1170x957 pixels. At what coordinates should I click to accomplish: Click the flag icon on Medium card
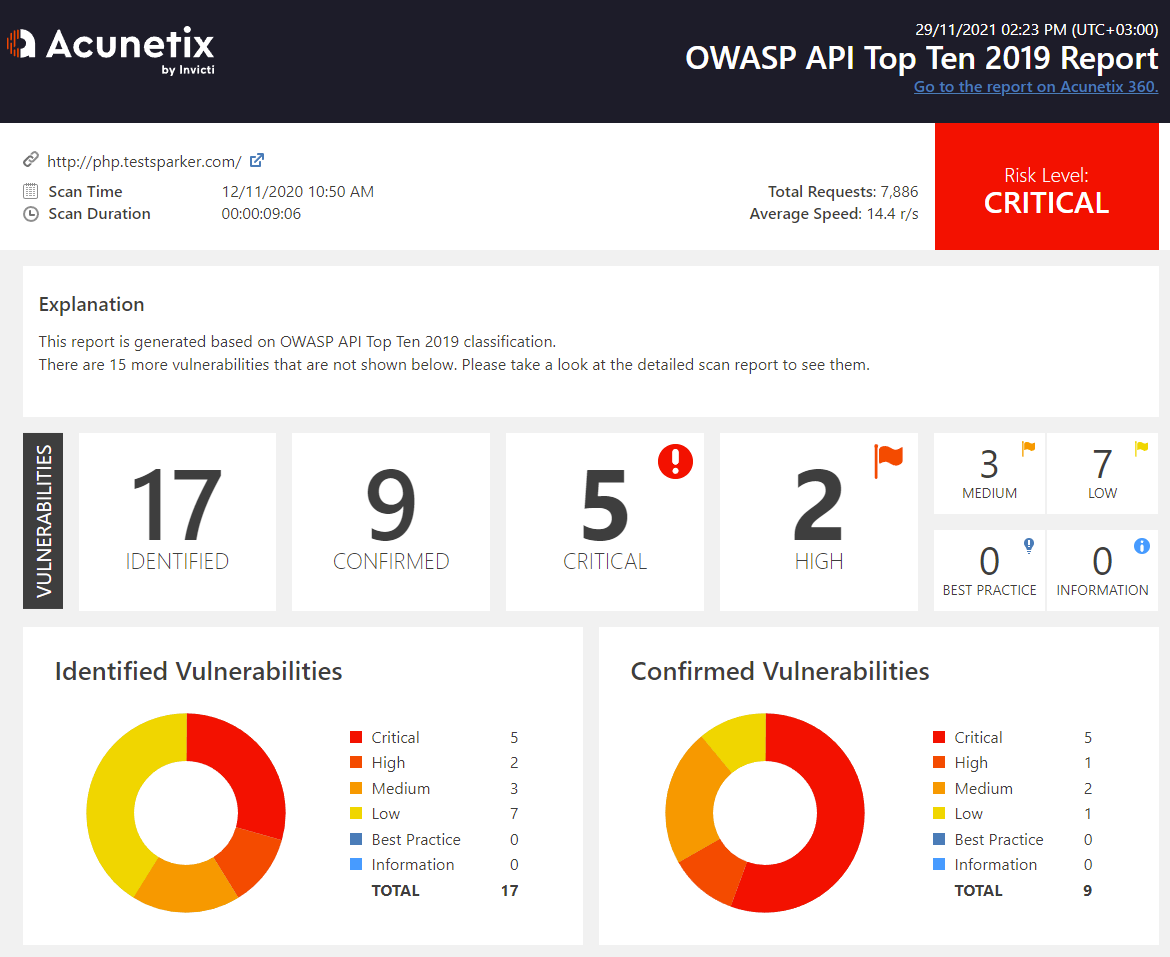point(1028,449)
